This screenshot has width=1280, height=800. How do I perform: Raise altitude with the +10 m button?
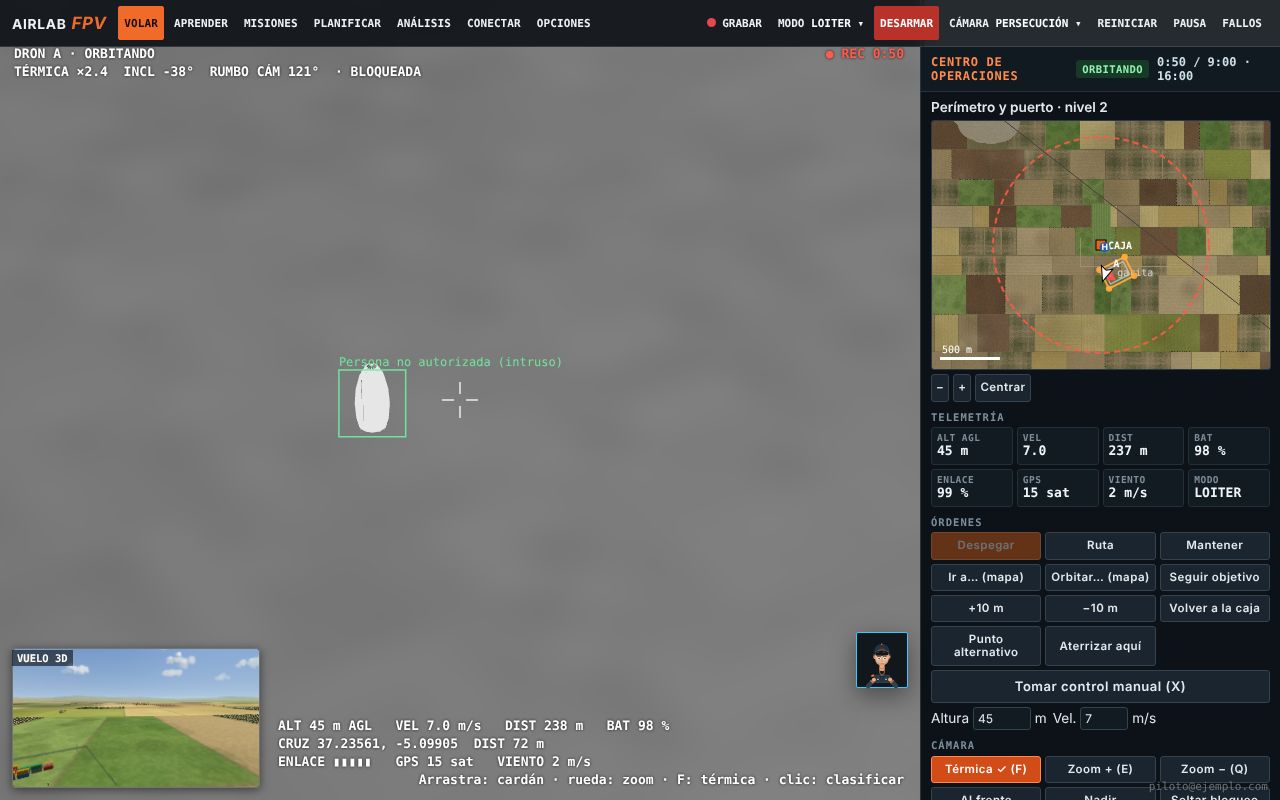pos(986,608)
